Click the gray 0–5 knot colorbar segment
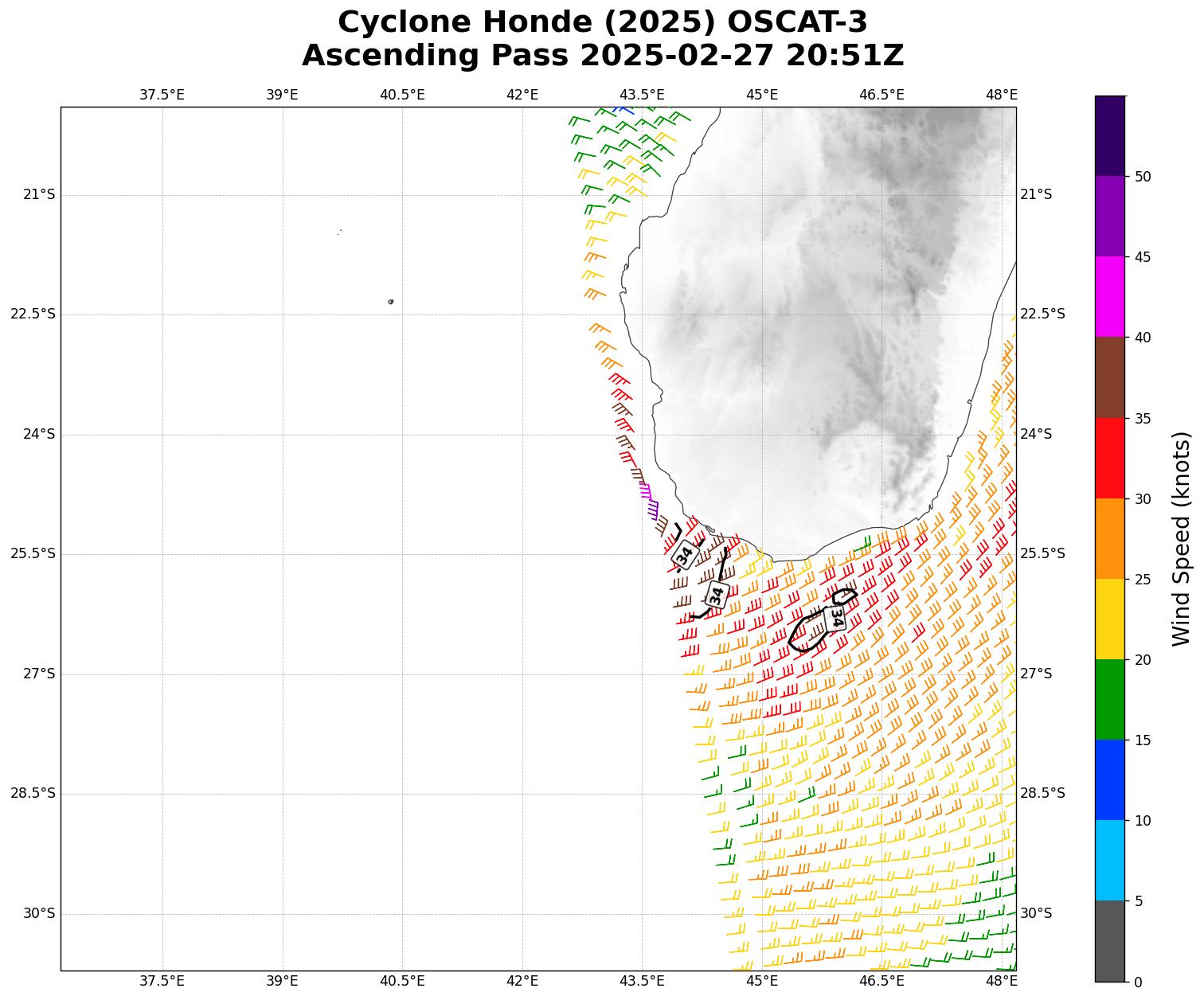1204x1000 pixels. pyautogui.click(x=1109, y=940)
